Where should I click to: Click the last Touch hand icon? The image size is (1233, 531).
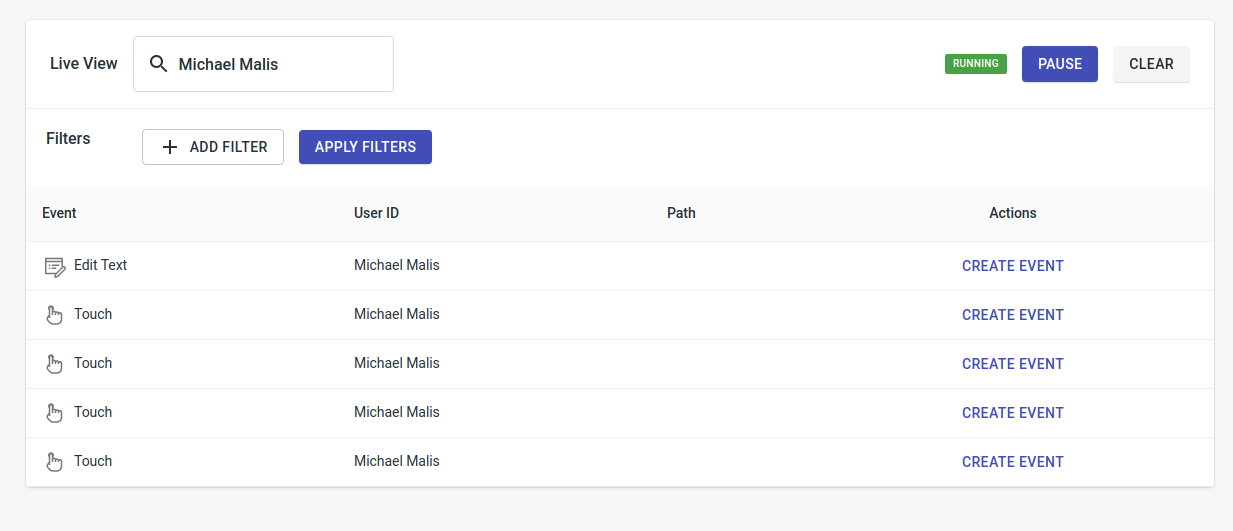(55, 462)
